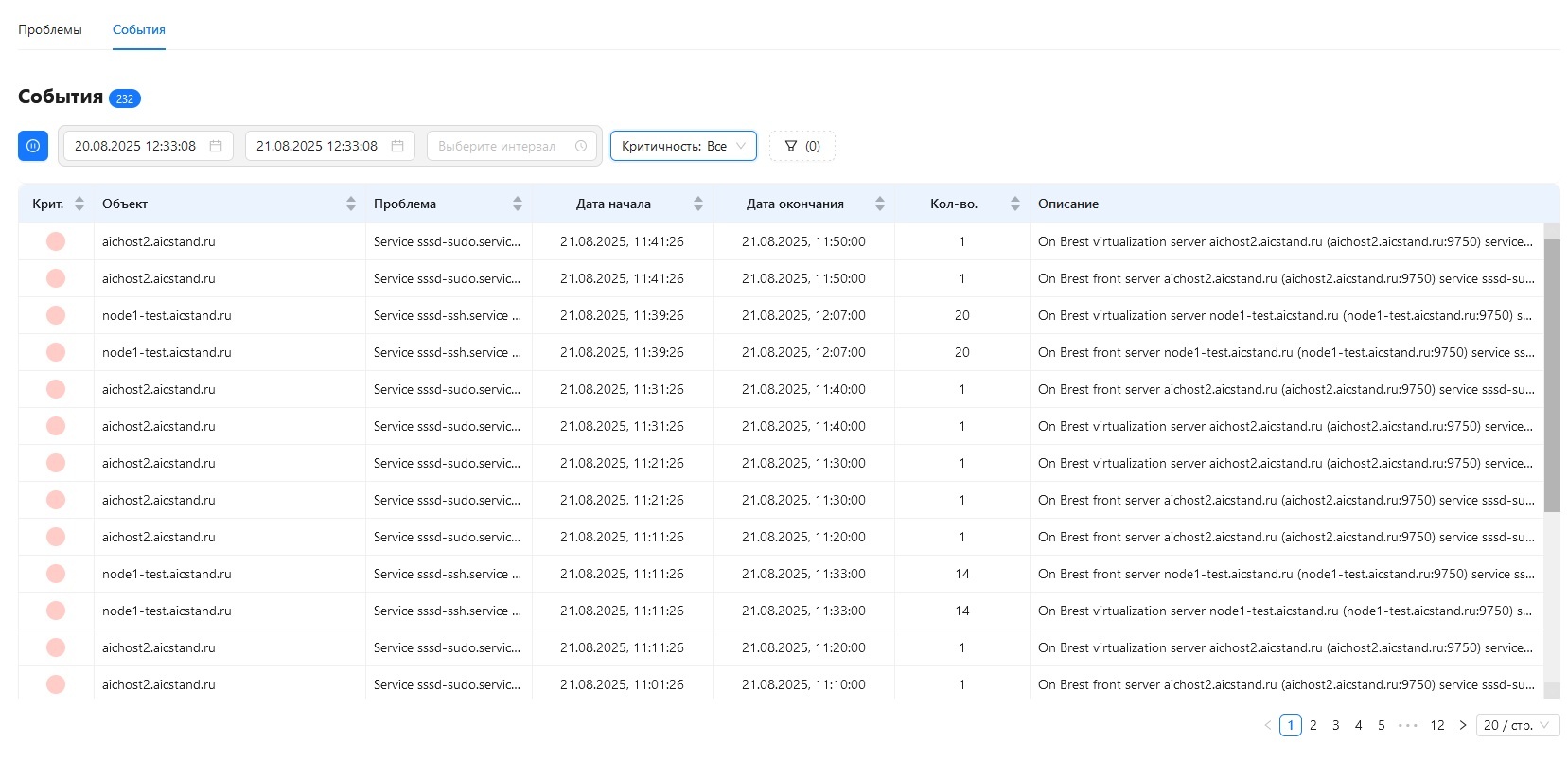This screenshot has height=762, width=1568.
Task: Click criticality dot of first aichost2 row
Action: coord(56,241)
